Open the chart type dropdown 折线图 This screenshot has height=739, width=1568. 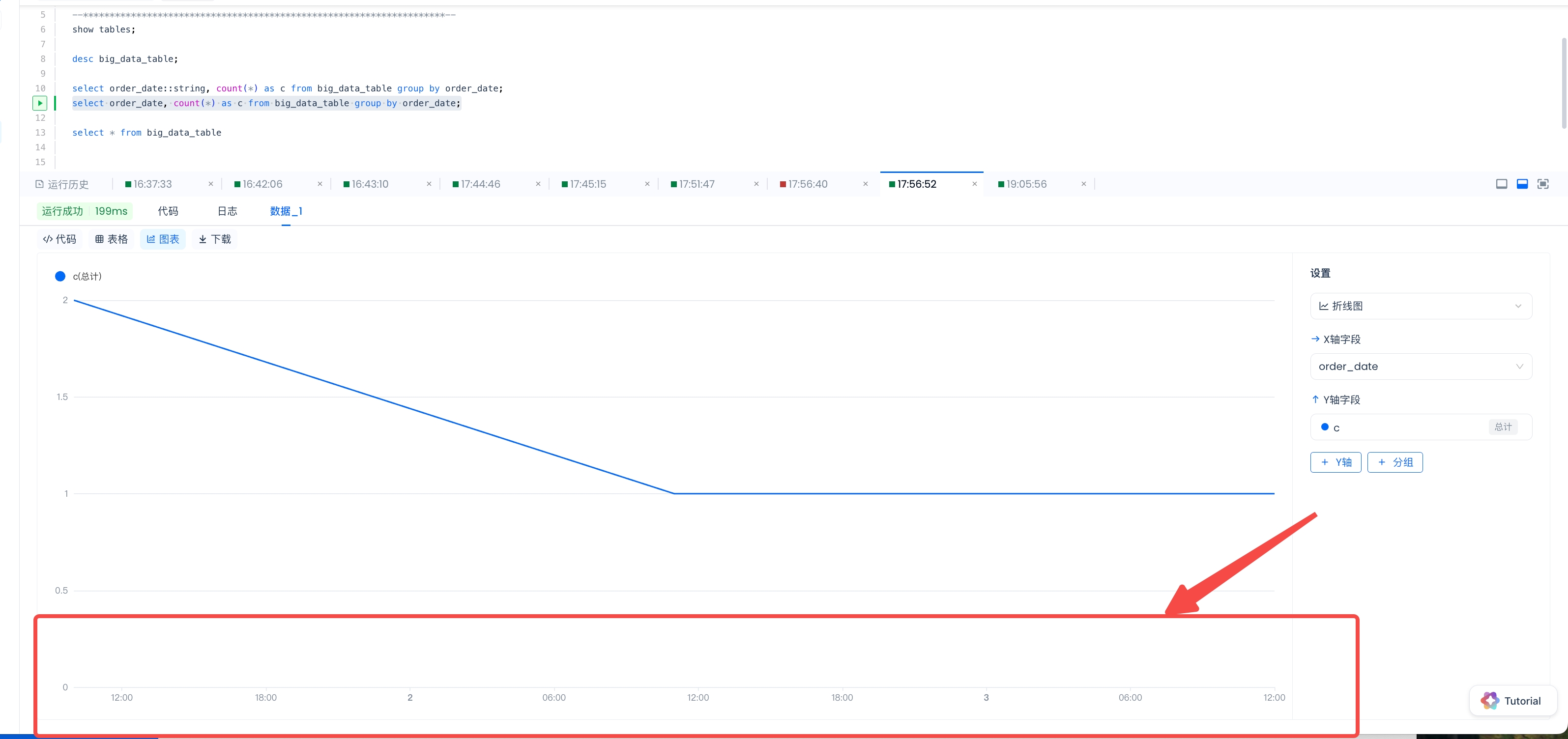(x=1421, y=306)
